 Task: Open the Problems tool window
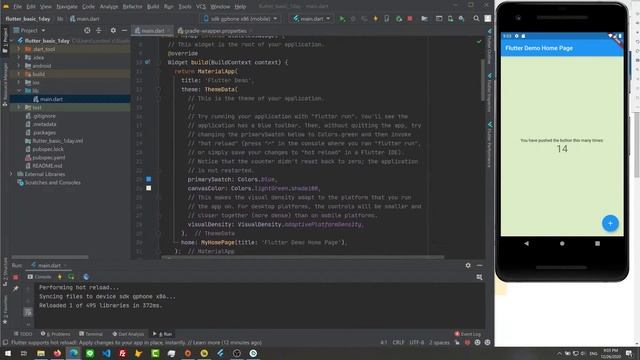56,334
